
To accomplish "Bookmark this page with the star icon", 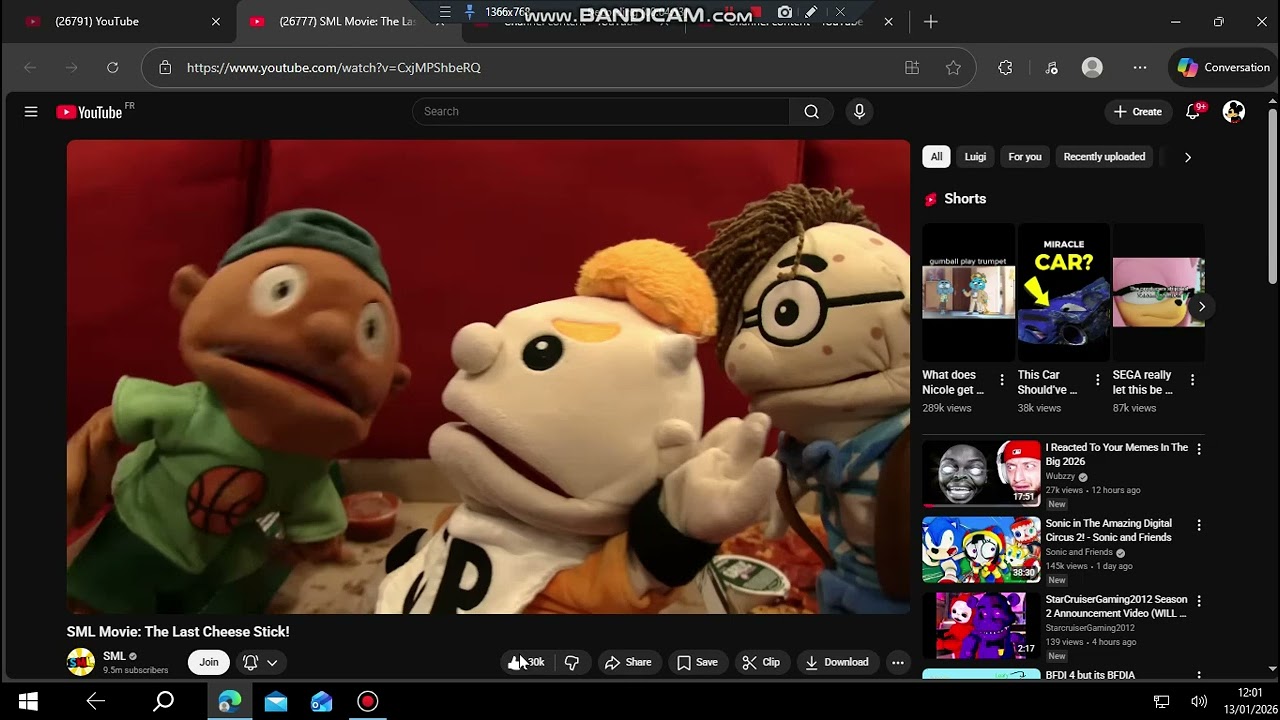I will 953,67.
